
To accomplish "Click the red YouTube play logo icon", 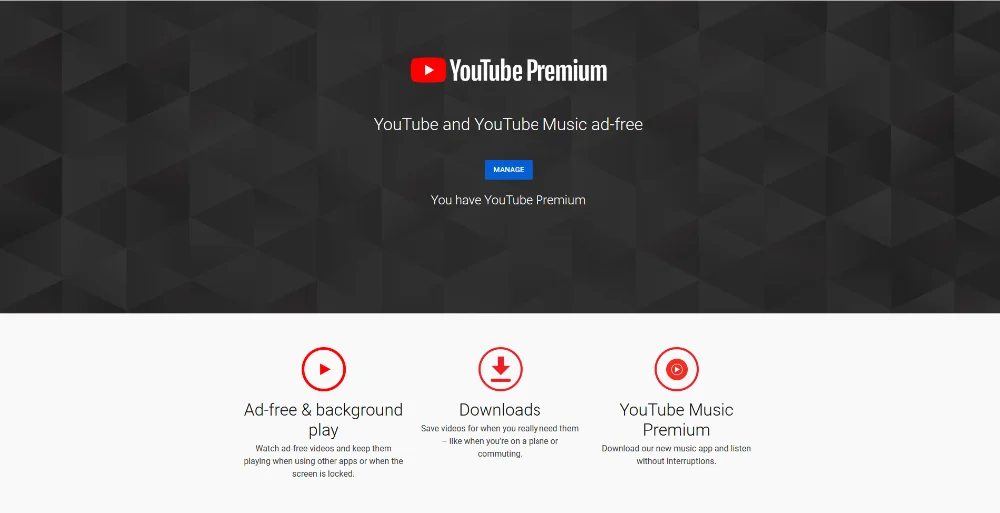I will [x=428, y=70].
